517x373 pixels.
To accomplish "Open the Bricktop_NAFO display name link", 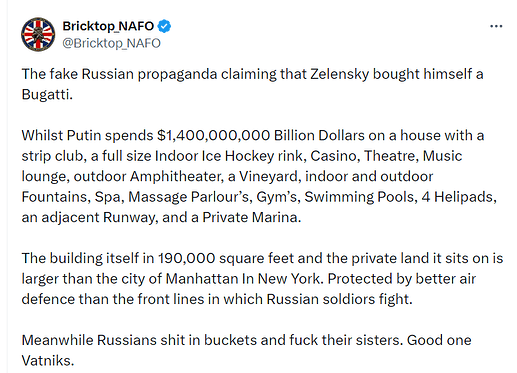I will 108,26.
